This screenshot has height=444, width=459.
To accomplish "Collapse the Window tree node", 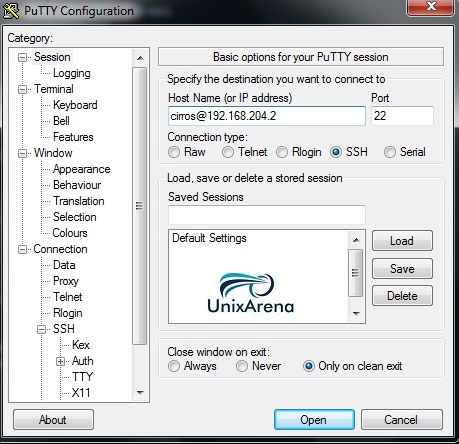I will 22,153.
